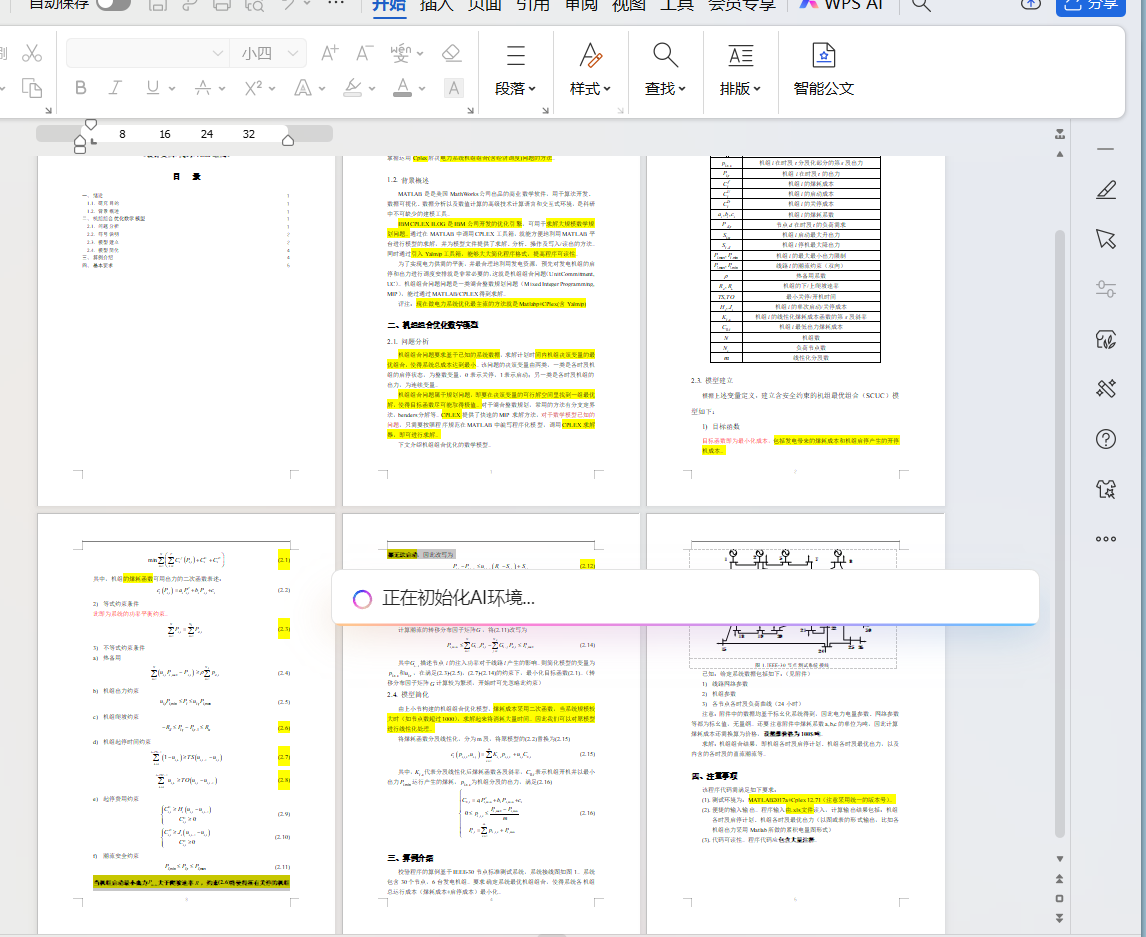Toggle bold formatting
Screen dimensions: 1146x937
tap(81, 88)
